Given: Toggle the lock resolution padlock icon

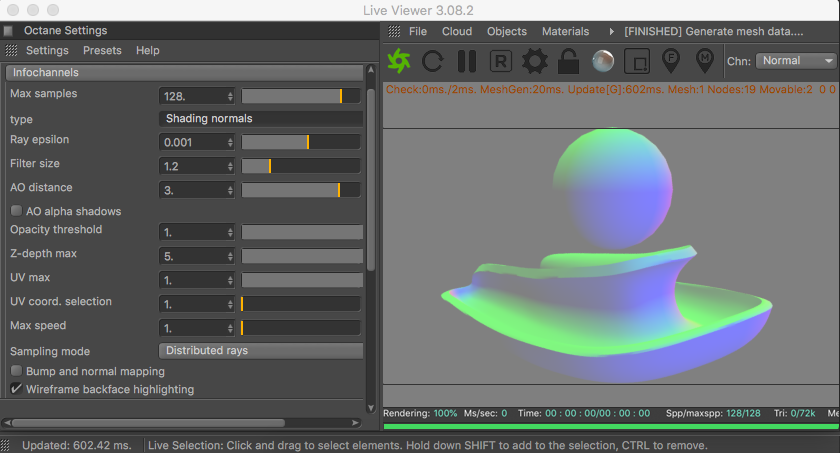Looking at the screenshot, I should click(568, 61).
